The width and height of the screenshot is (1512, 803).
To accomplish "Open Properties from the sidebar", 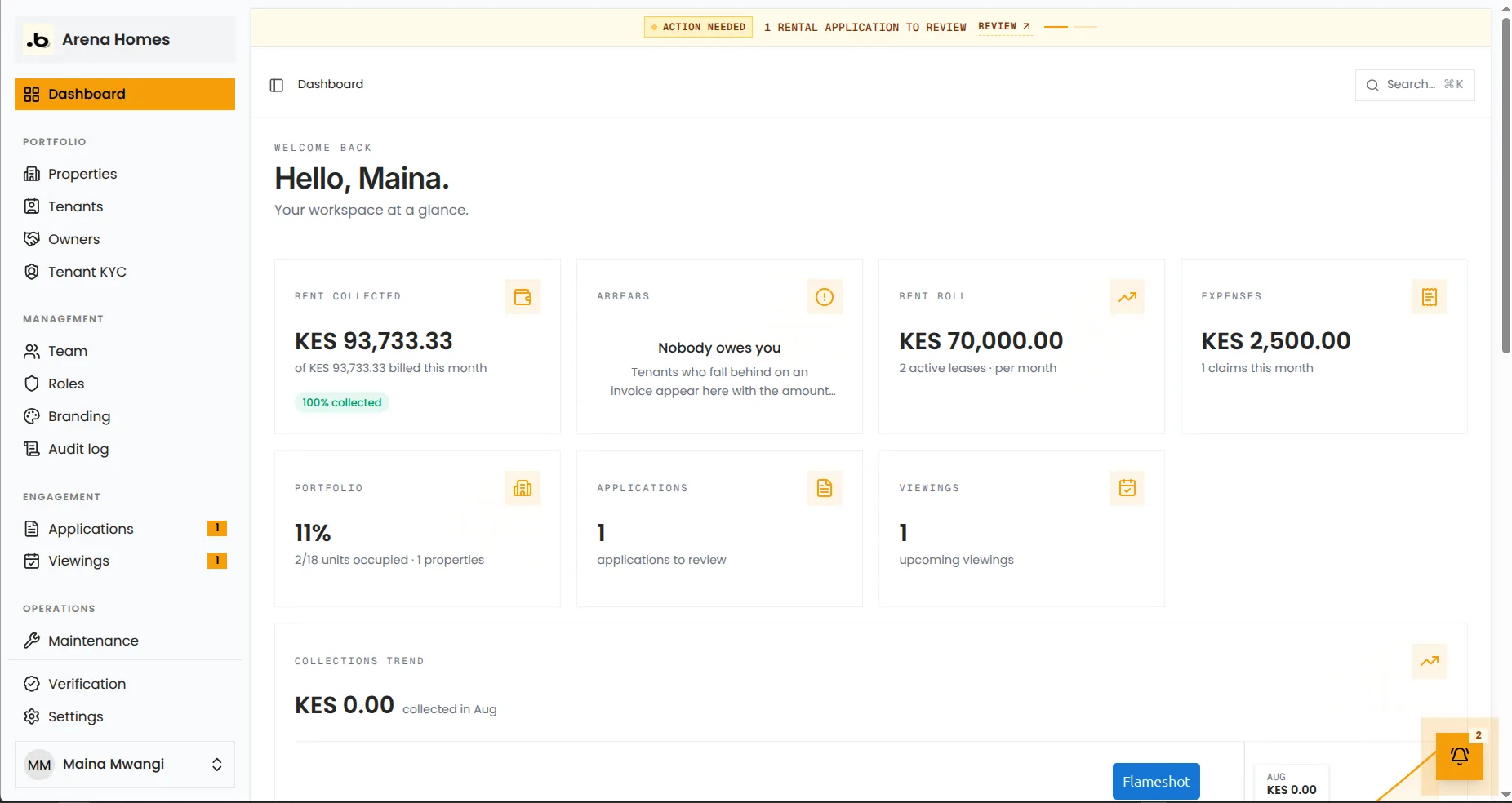I will click(125, 174).
